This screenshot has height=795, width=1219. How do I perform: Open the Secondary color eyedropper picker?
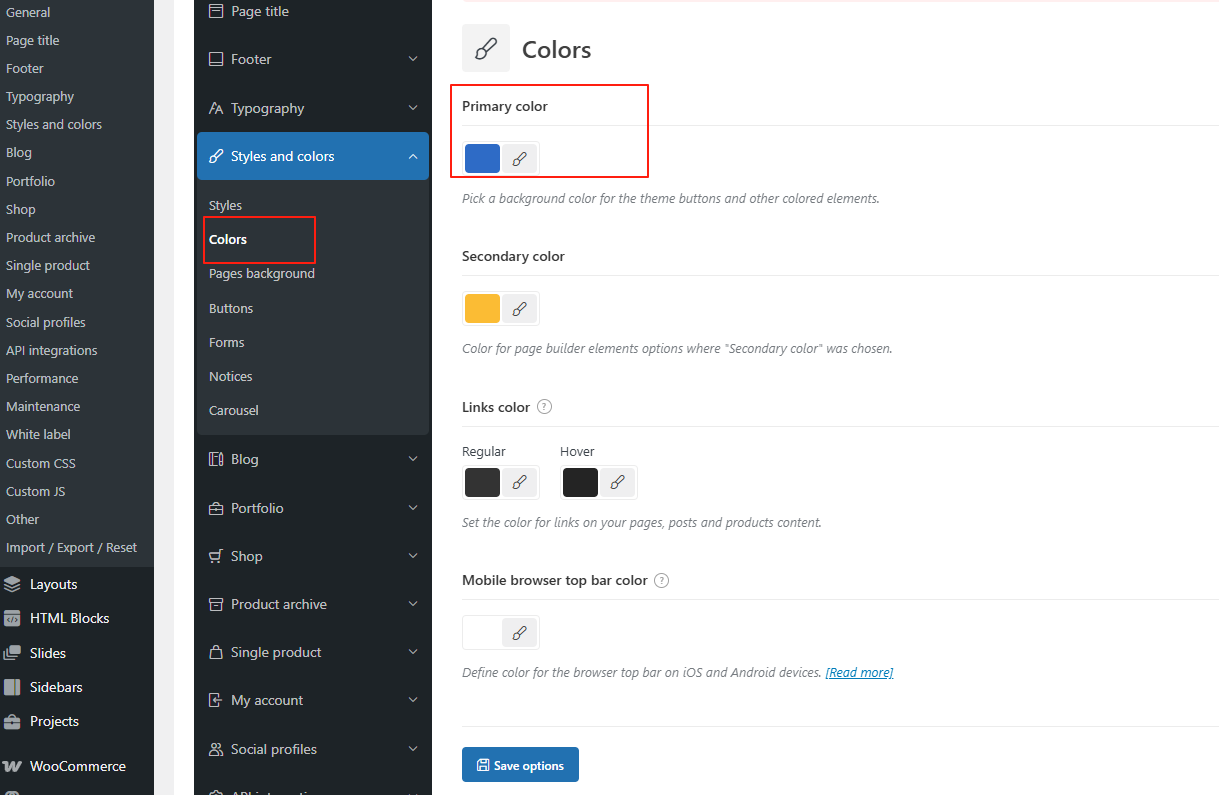pyautogui.click(x=518, y=308)
